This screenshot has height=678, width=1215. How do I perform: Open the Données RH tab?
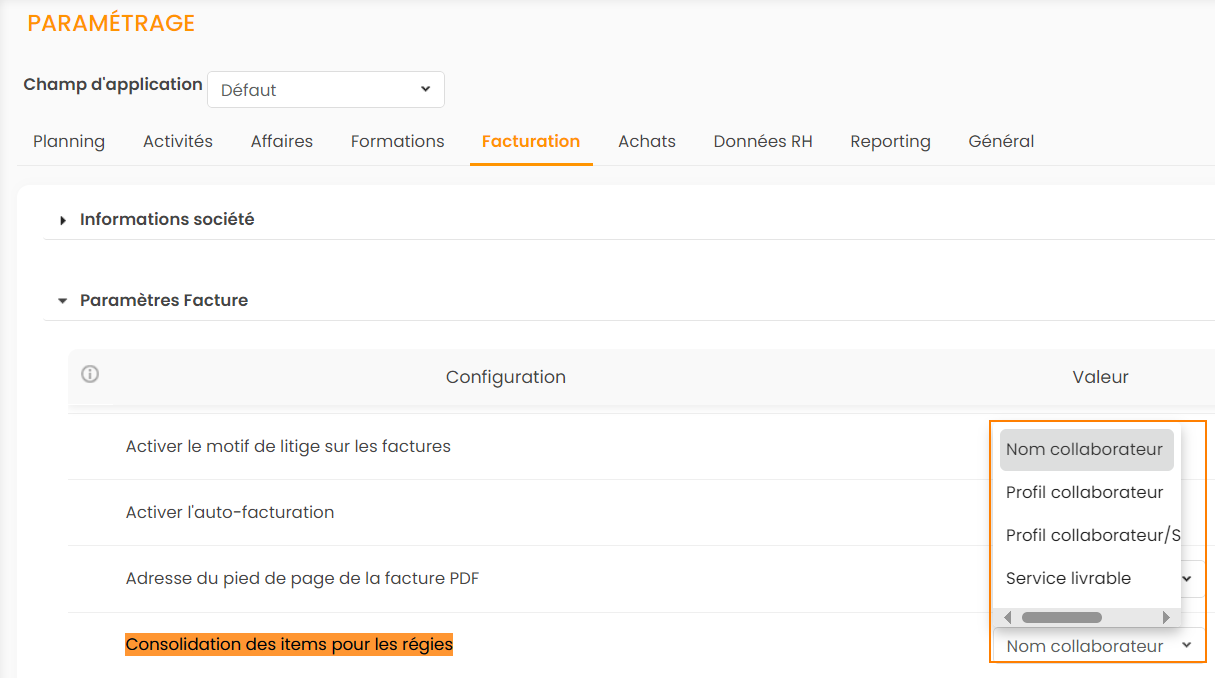[763, 141]
